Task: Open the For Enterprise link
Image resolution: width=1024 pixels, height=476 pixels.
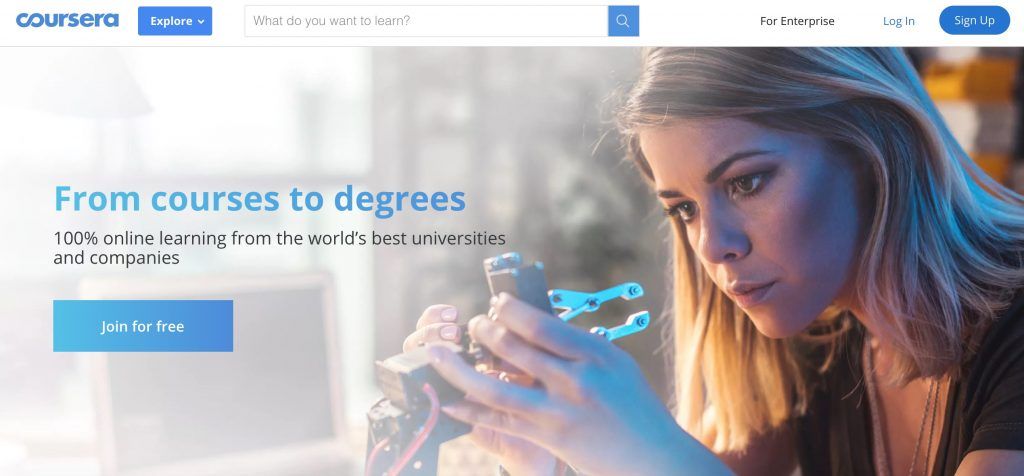Action: (x=797, y=21)
